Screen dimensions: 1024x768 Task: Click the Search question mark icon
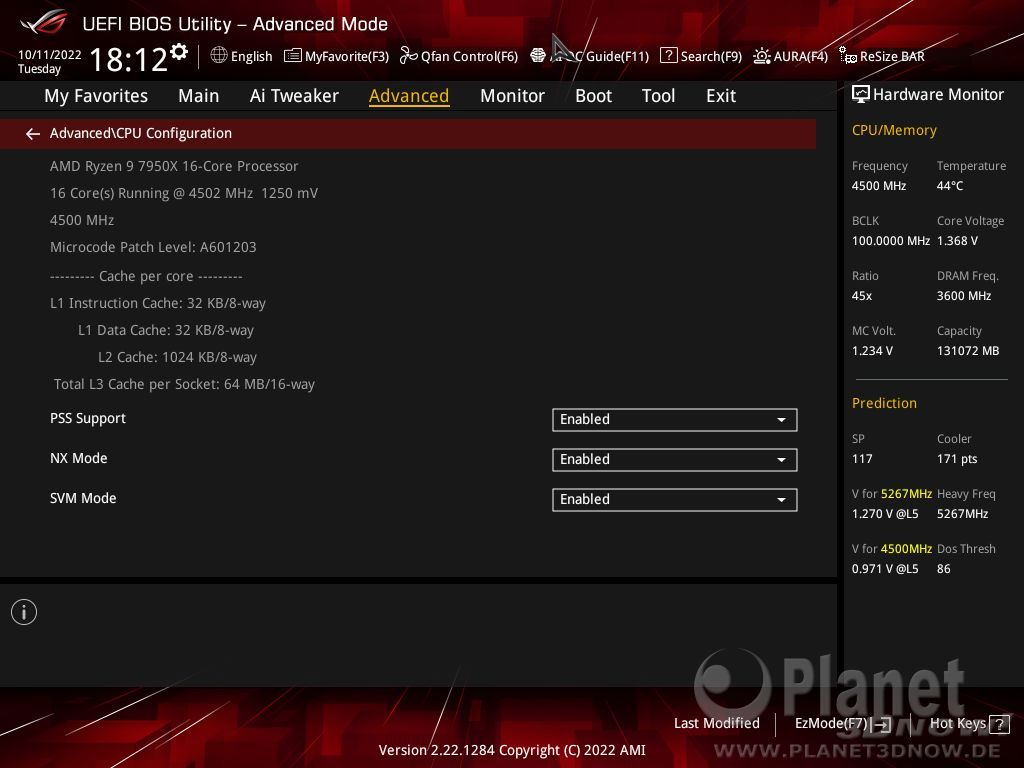[668, 56]
